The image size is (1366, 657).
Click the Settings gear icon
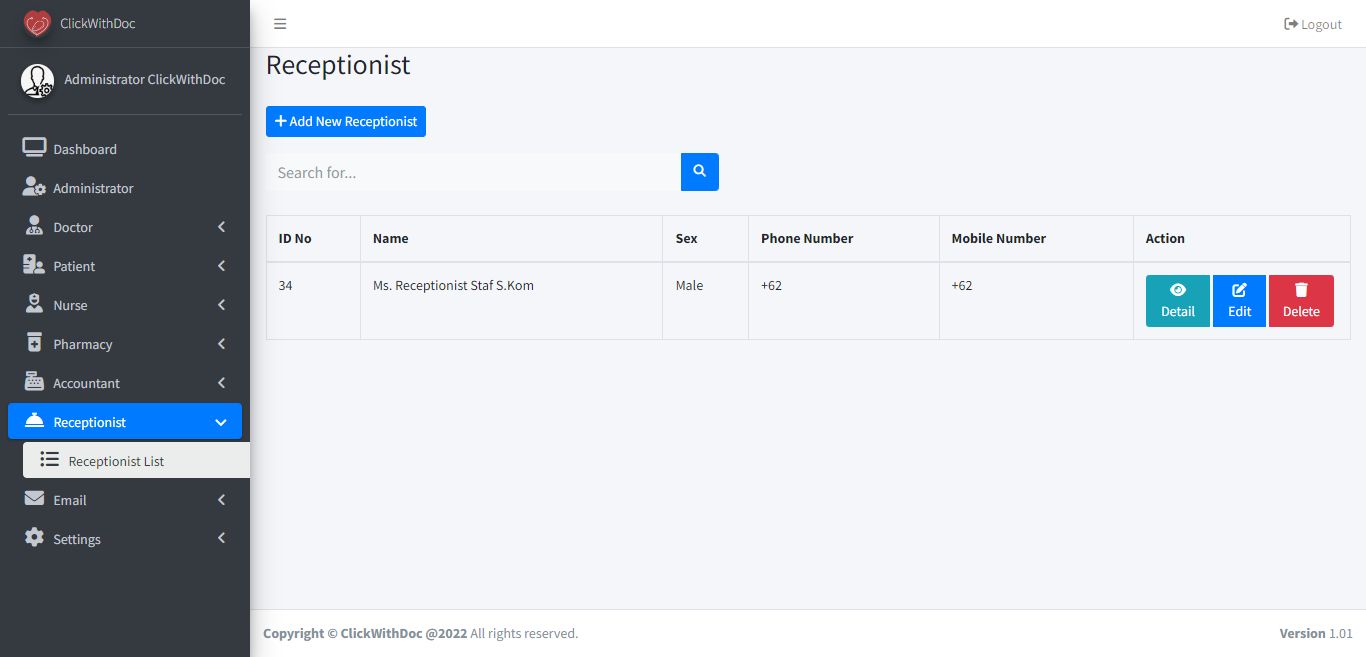click(x=34, y=538)
